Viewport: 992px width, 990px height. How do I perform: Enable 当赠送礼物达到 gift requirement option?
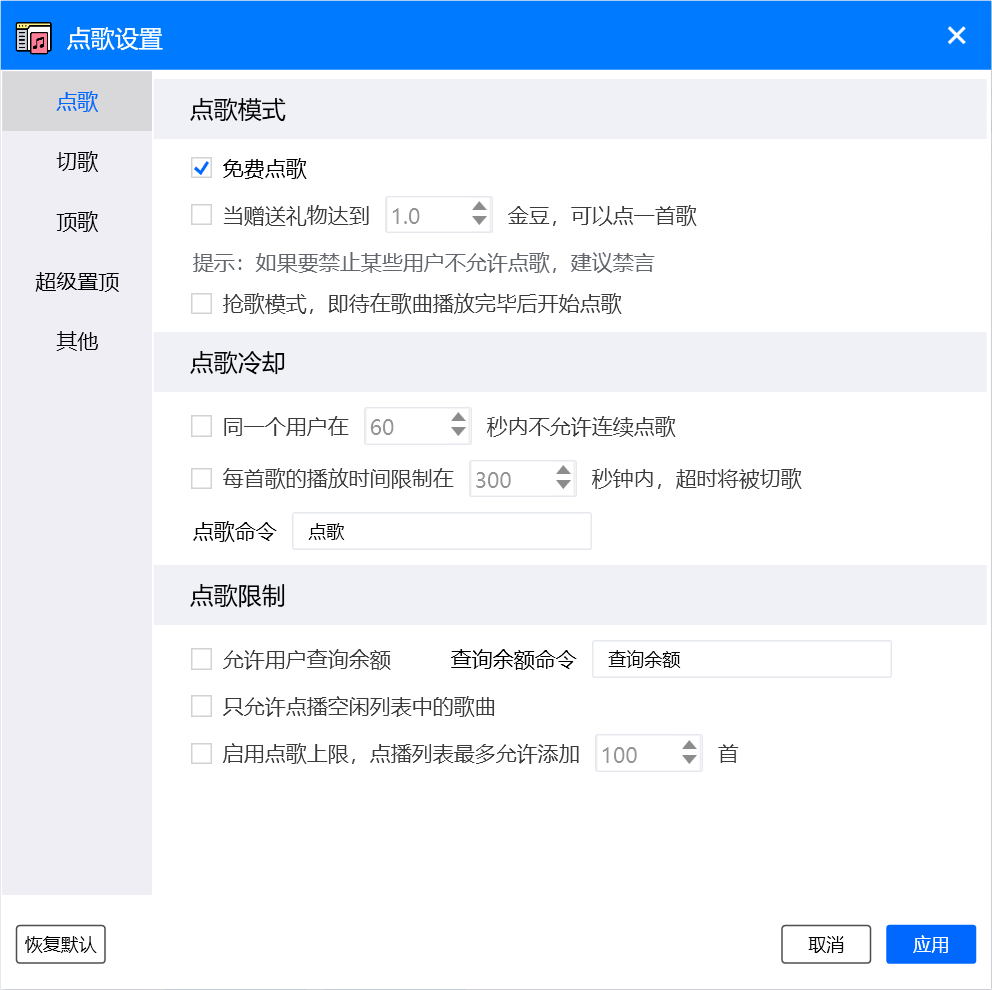pyautogui.click(x=200, y=213)
